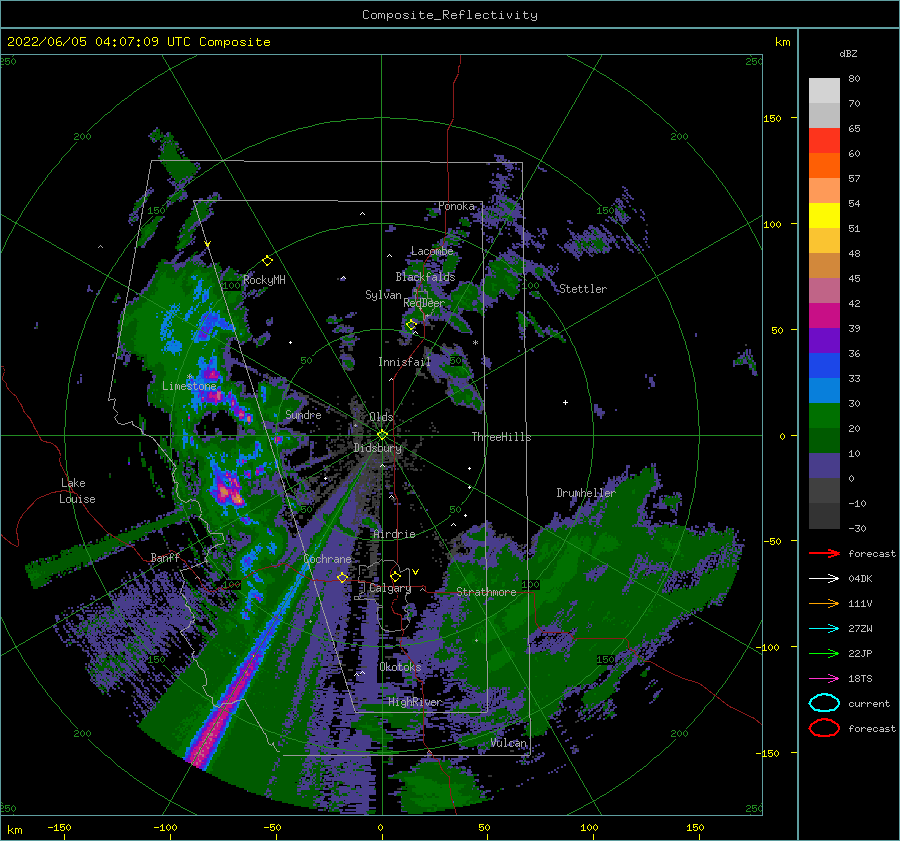This screenshot has height=841, width=900.
Task: Click the red forecast ellipse icon
Action: (824, 728)
